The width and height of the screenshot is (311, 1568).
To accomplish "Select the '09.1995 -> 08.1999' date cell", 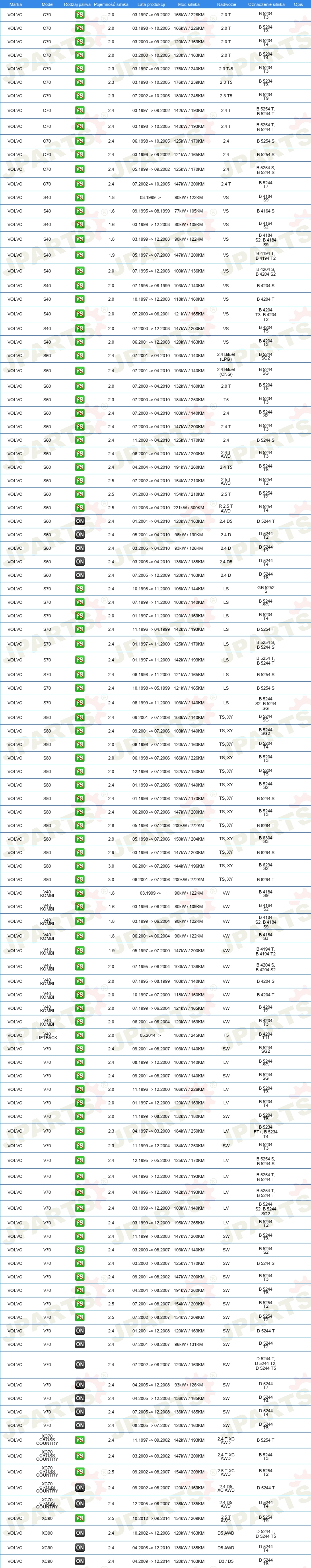I will pyautogui.click(x=151, y=211).
